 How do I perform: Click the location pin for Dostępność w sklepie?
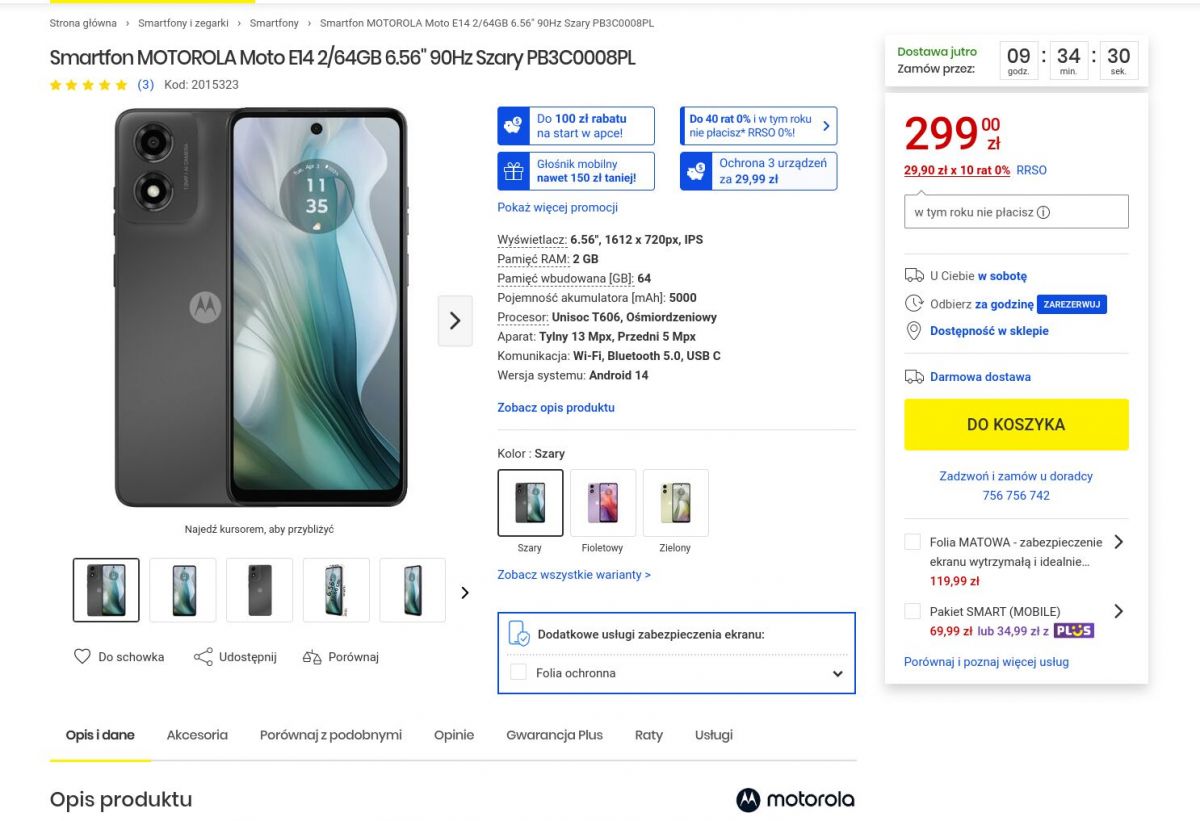click(x=913, y=331)
